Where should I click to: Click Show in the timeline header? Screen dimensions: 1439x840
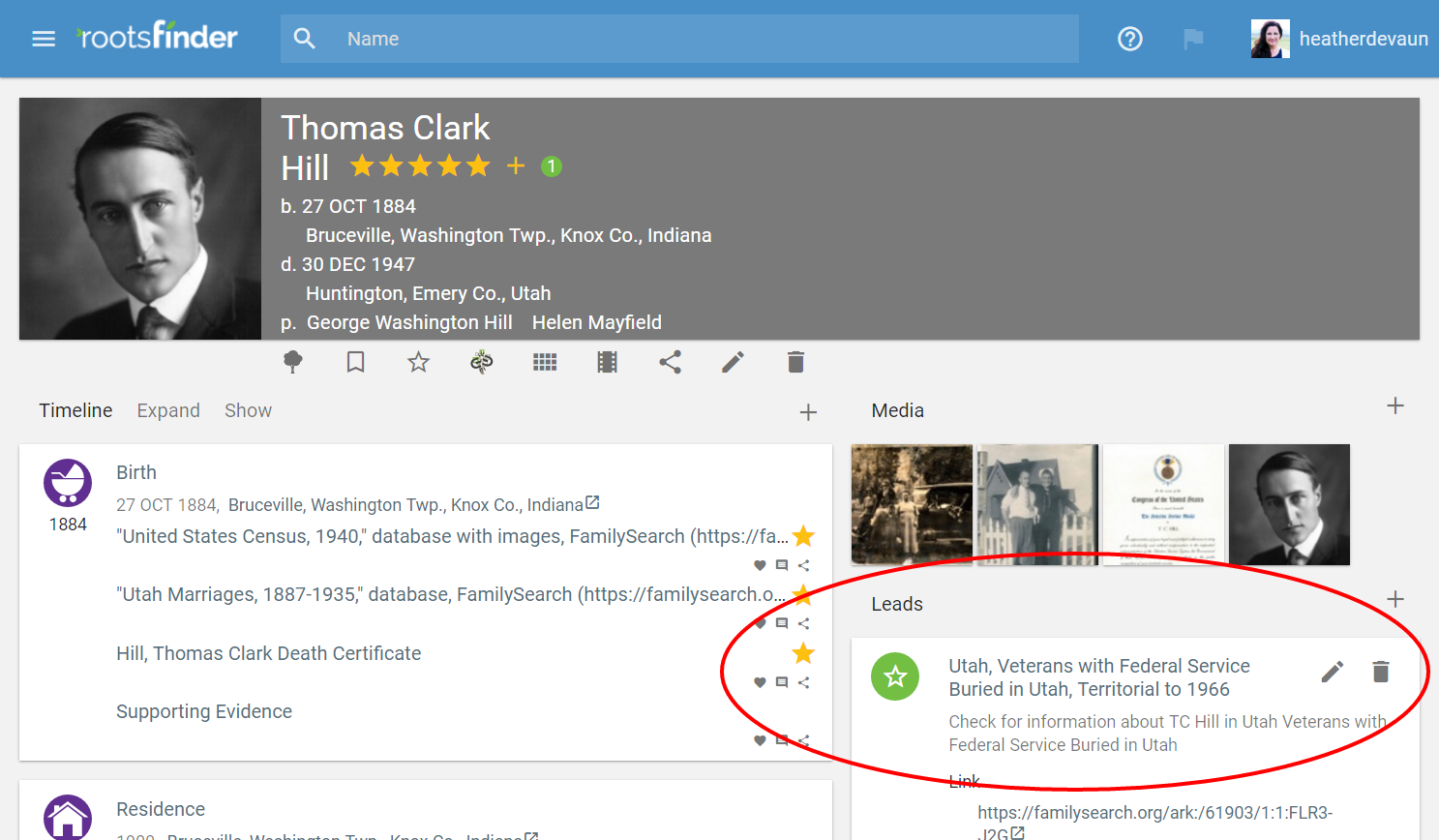pyautogui.click(x=248, y=410)
